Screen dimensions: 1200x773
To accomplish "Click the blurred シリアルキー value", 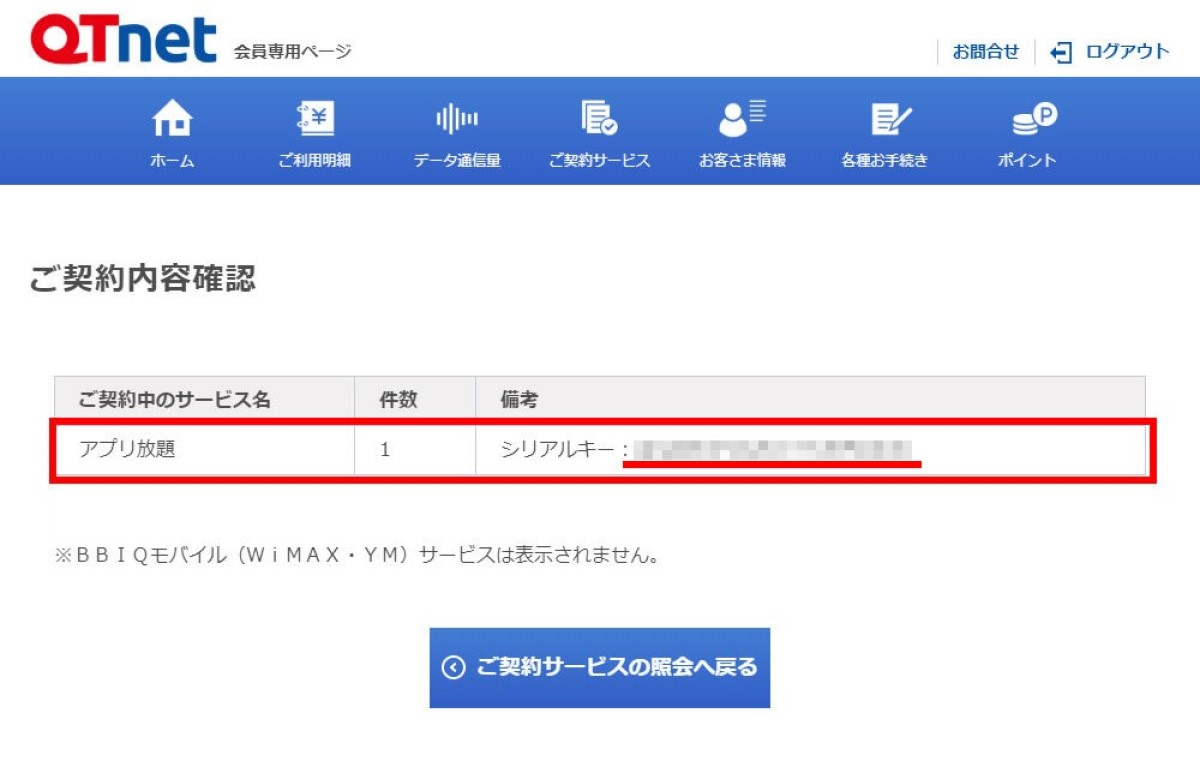I will 770,450.
